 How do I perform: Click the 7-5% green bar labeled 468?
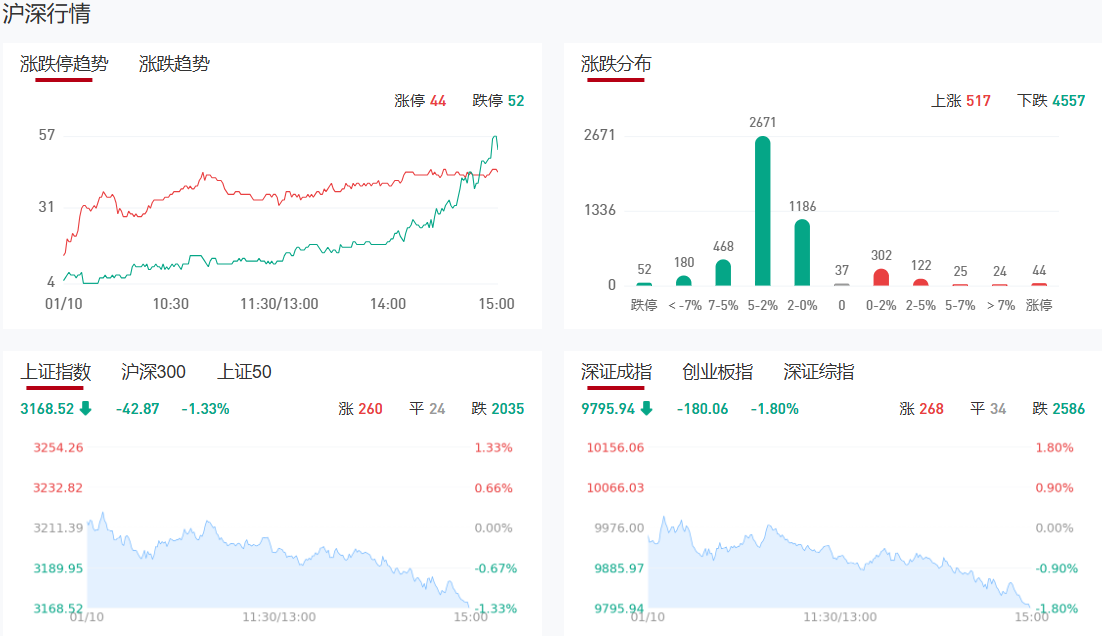723,272
